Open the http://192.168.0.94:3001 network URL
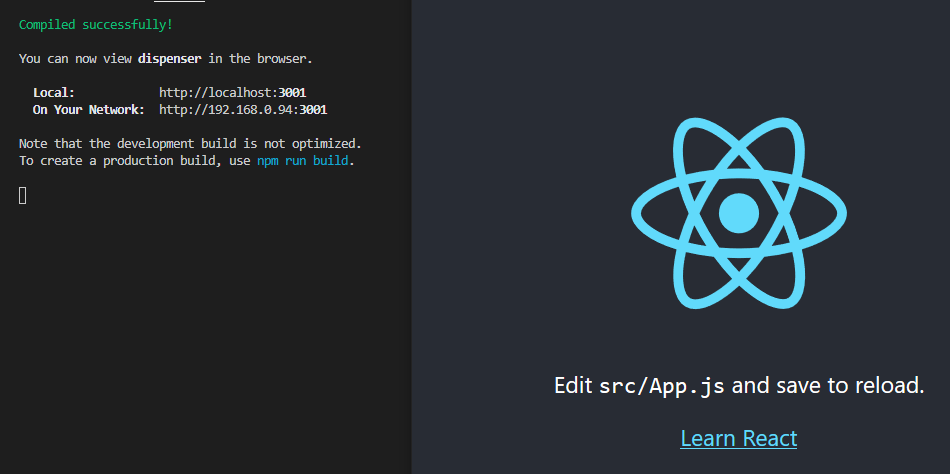The height and width of the screenshot is (474, 950). pyautogui.click(x=243, y=110)
